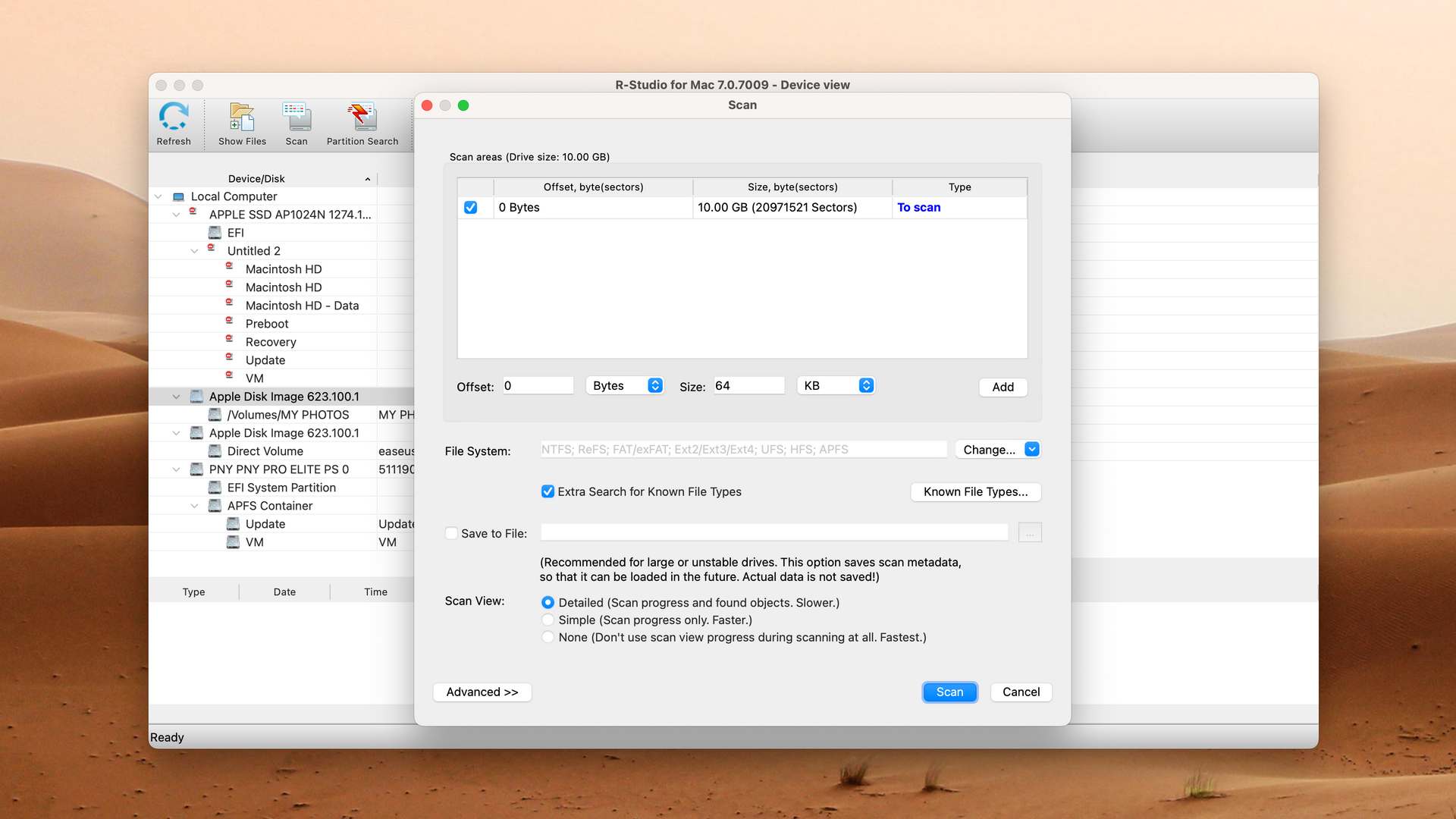The width and height of the screenshot is (1456, 819).
Task: Select PNY PNY PRO ELITE PS drive icon
Action: coord(196,469)
